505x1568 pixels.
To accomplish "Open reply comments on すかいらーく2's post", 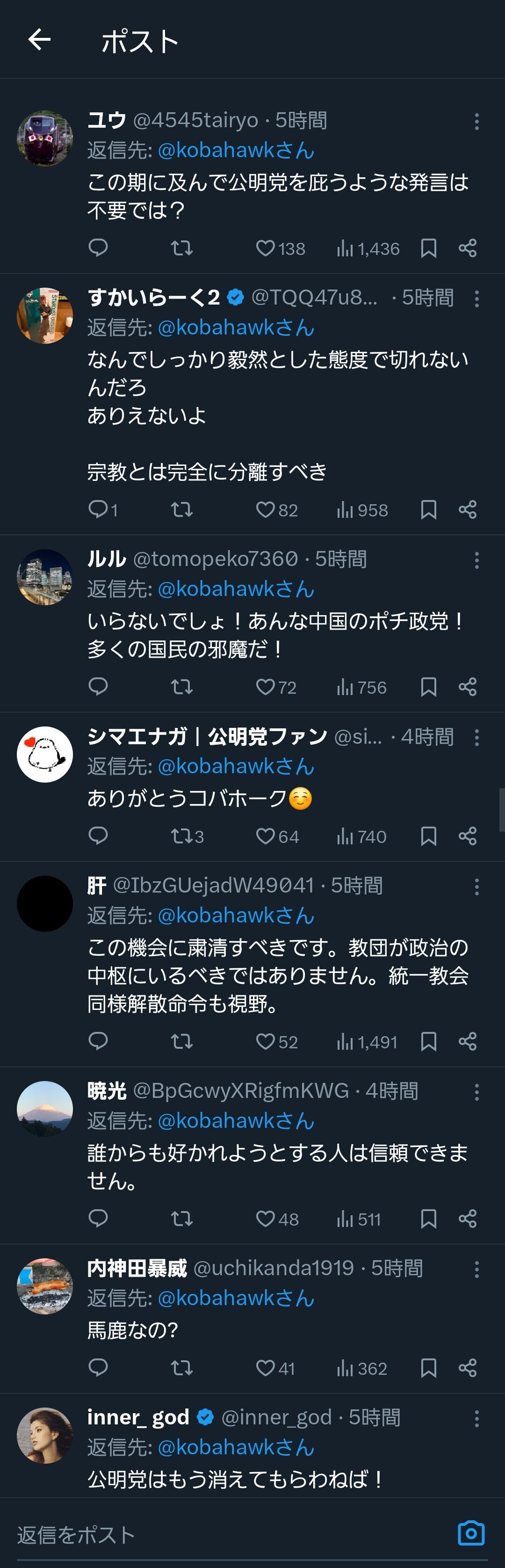I will [98, 509].
